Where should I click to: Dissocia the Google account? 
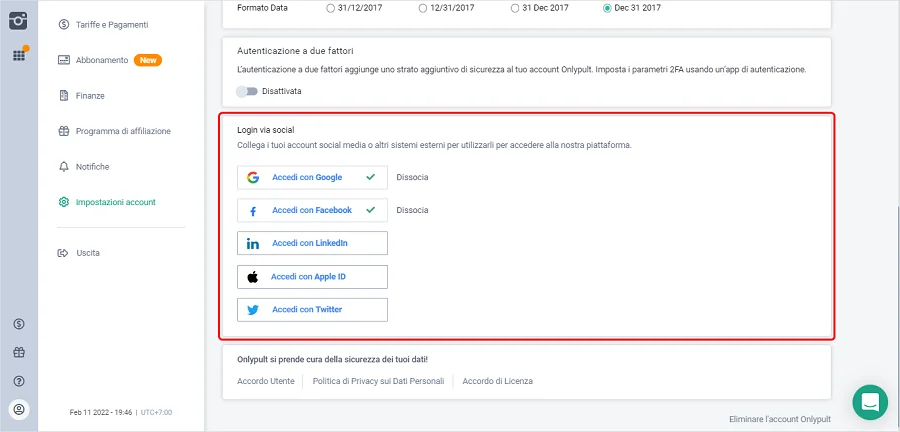[x=412, y=178]
